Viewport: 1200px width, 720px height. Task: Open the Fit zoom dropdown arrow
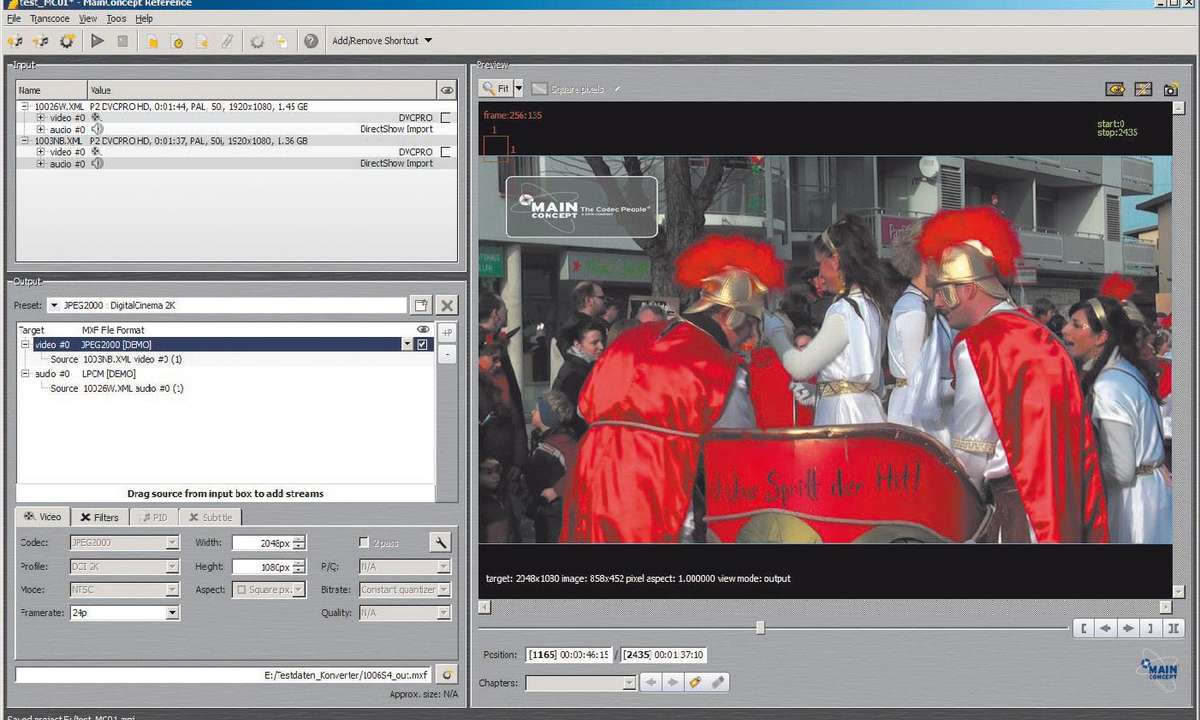coord(518,89)
